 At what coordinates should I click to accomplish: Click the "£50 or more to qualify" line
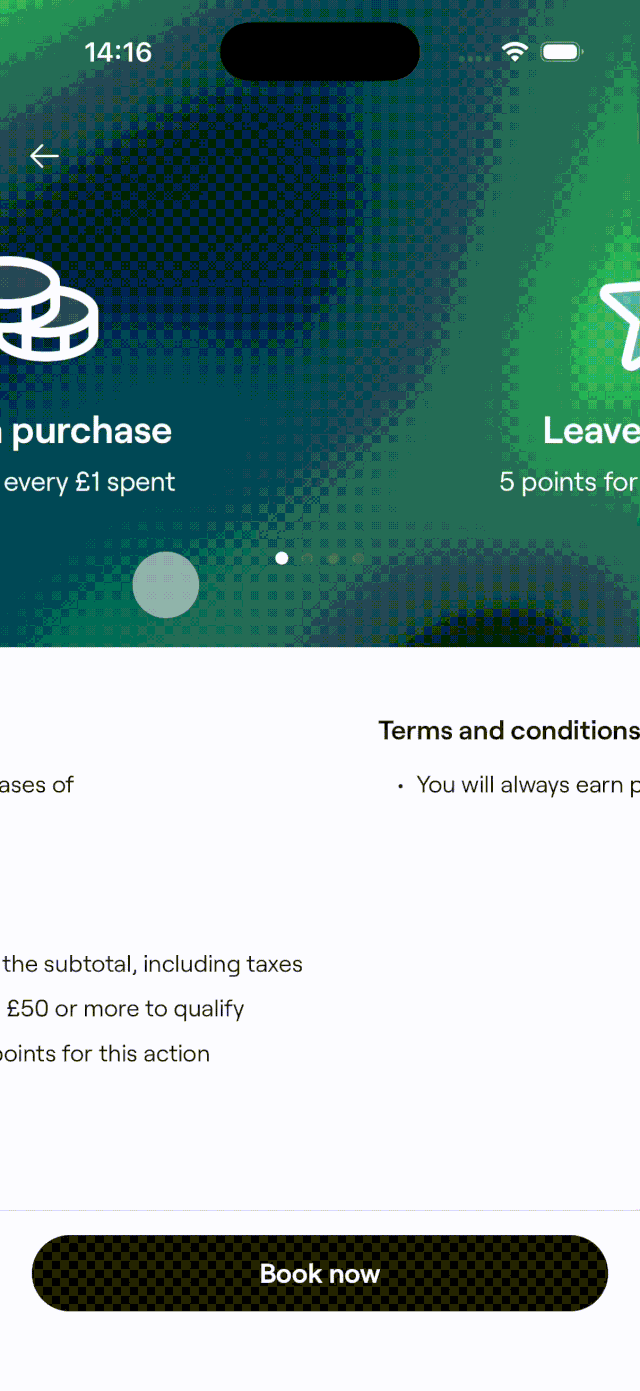pyautogui.click(x=125, y=1009)
